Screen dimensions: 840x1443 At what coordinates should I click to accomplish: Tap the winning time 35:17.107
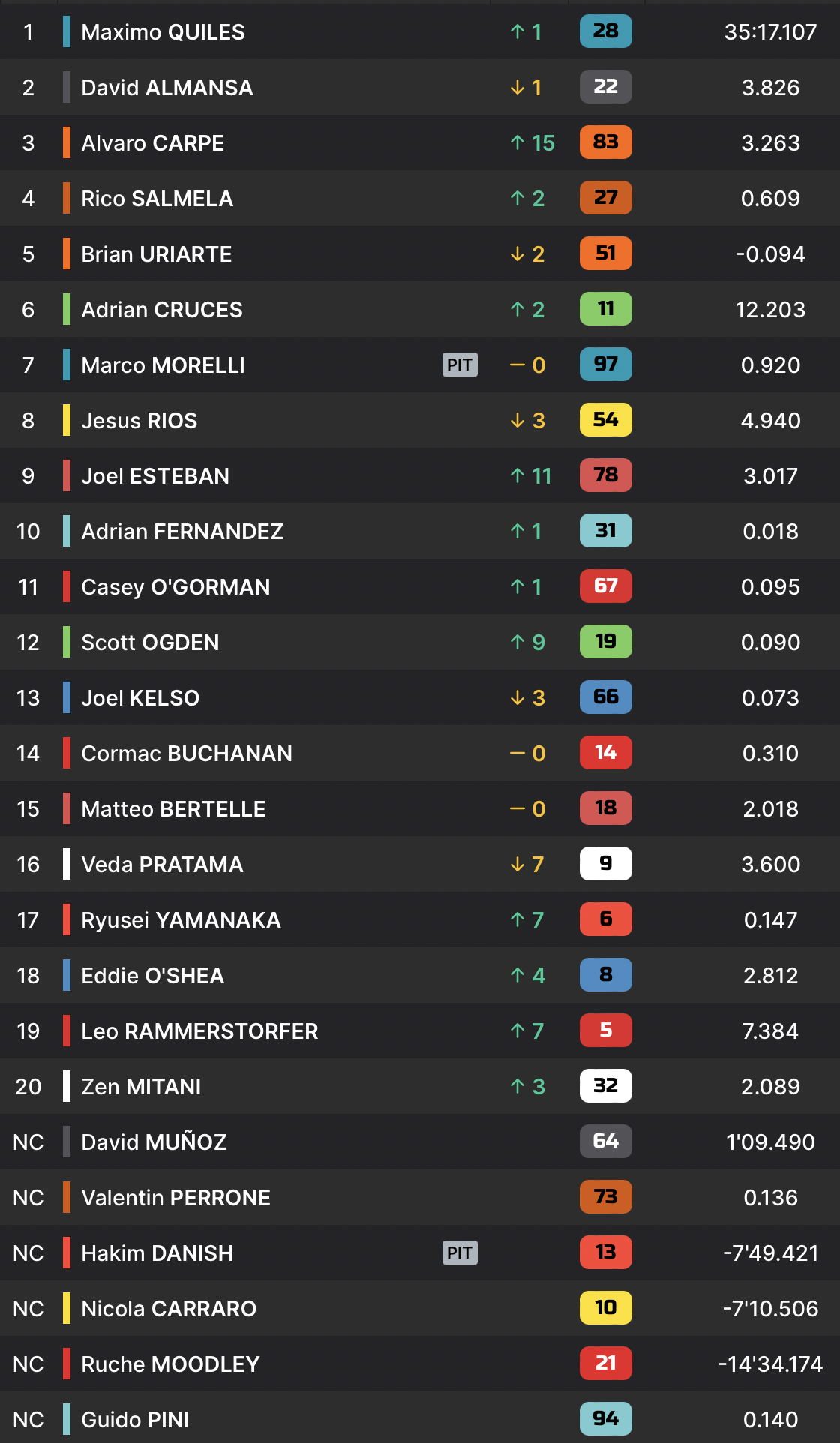click(x=770, y=31)
